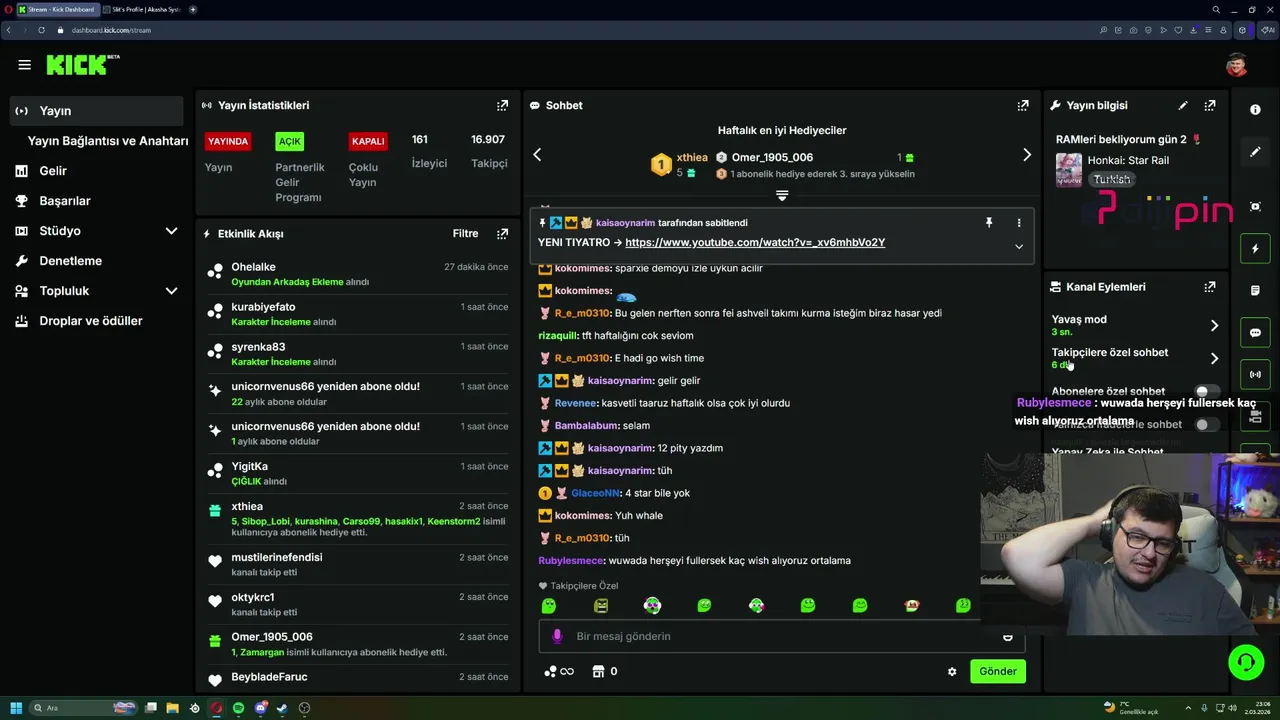Viewport: 1280px width, 720px height.
Task: Click in the Bir mesaj gönderin field
Action: point(780,636)
